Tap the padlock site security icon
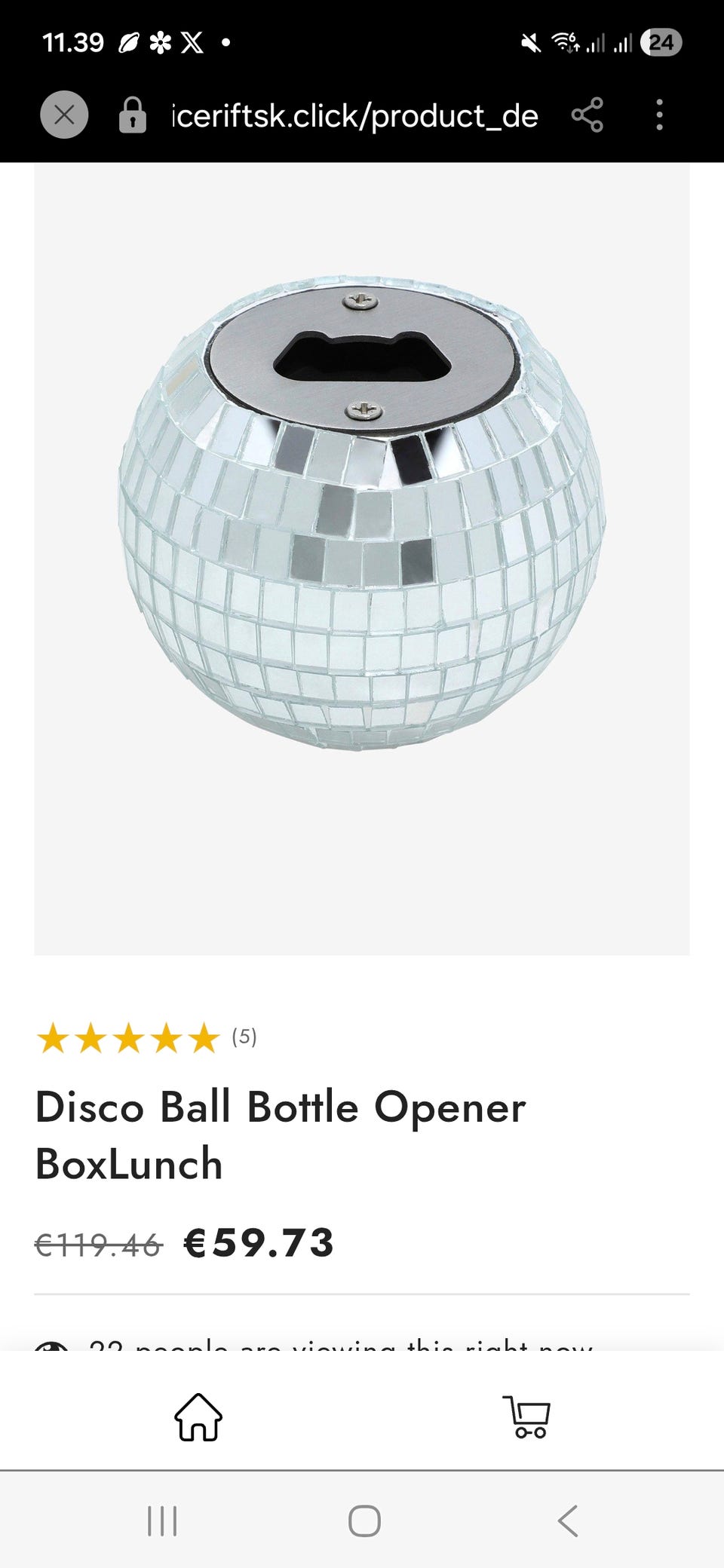 [132, 115]
